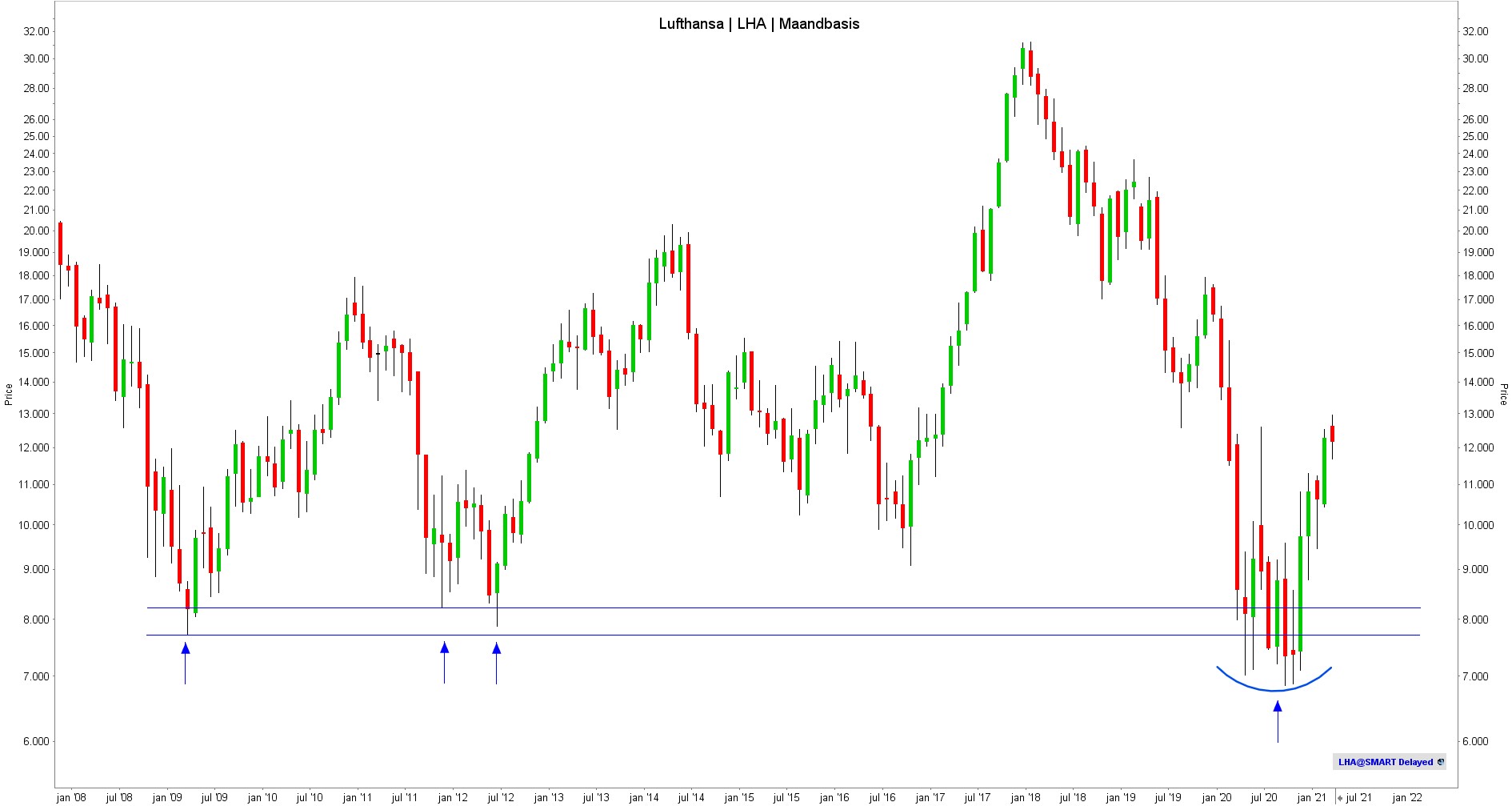Viewport: 1512px width, 806px height.
Task: Select the LHA@SMART Delayed data label
Action: (1385, 762)
